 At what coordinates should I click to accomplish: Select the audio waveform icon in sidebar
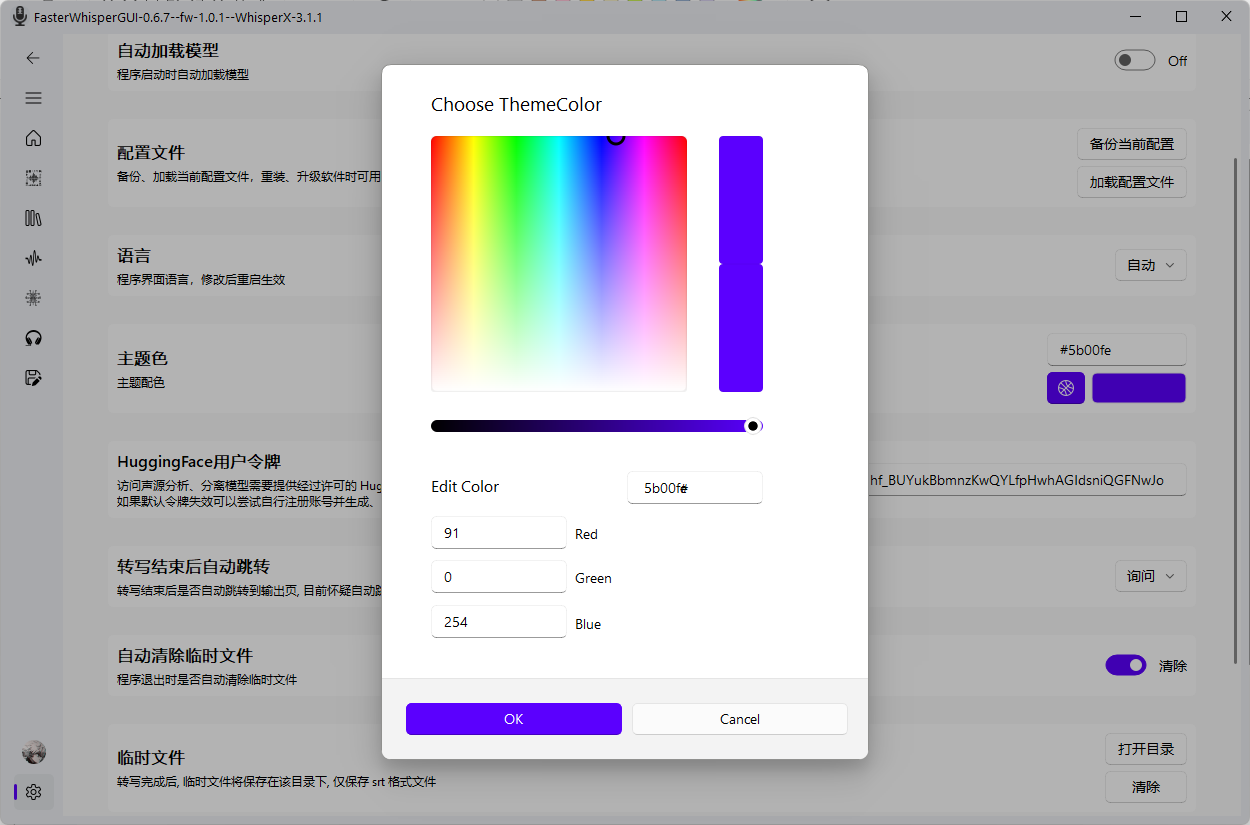pyautogui.click(x=33, y=258)
